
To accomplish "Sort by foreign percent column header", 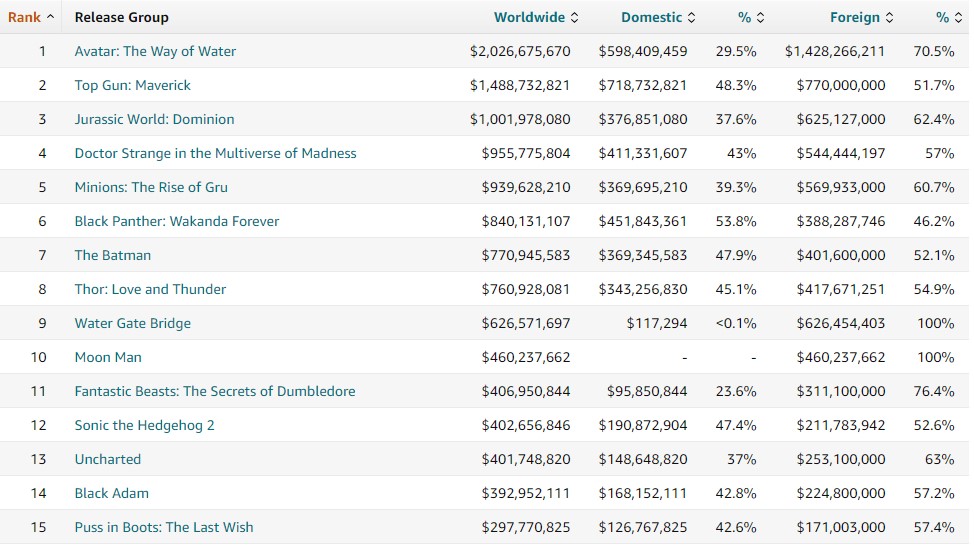I will 942,17.
